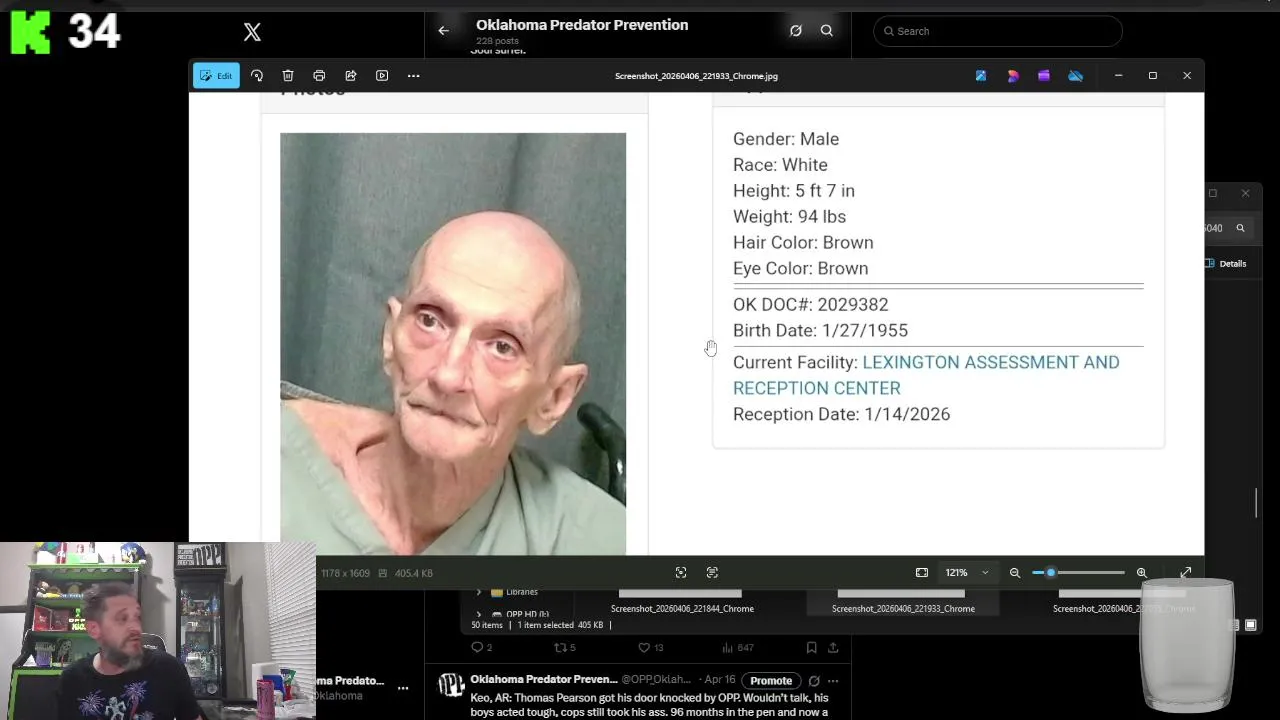
Task: Expand the OPP HD drive in File Explorer
Action: 479,614
